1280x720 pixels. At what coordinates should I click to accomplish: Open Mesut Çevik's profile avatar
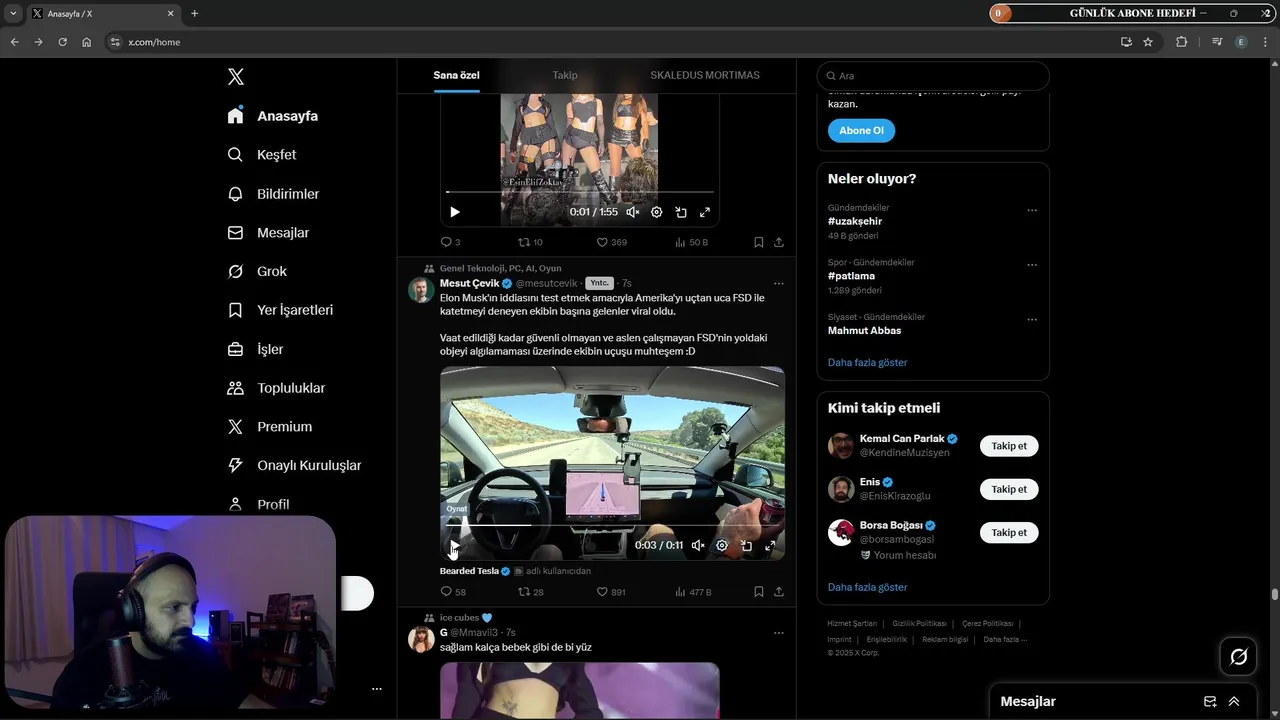coord(421,290)
